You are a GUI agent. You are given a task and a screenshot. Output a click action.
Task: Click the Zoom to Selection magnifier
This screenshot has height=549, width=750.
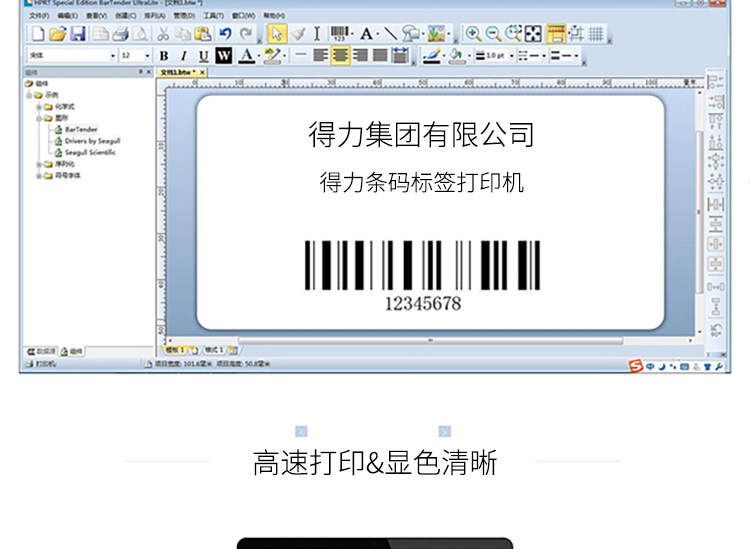point(513,33)
